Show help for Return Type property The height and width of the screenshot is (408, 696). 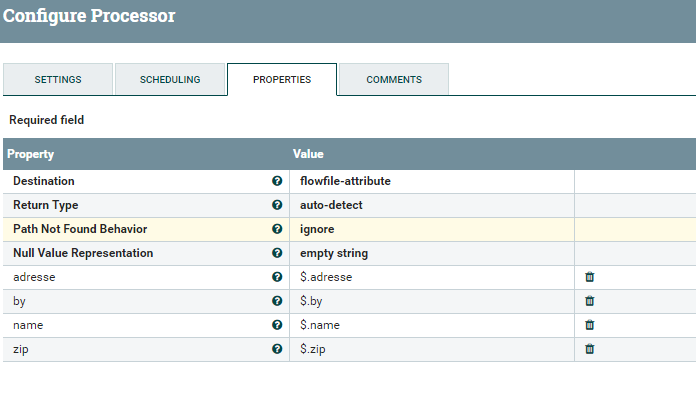point(277,205)
